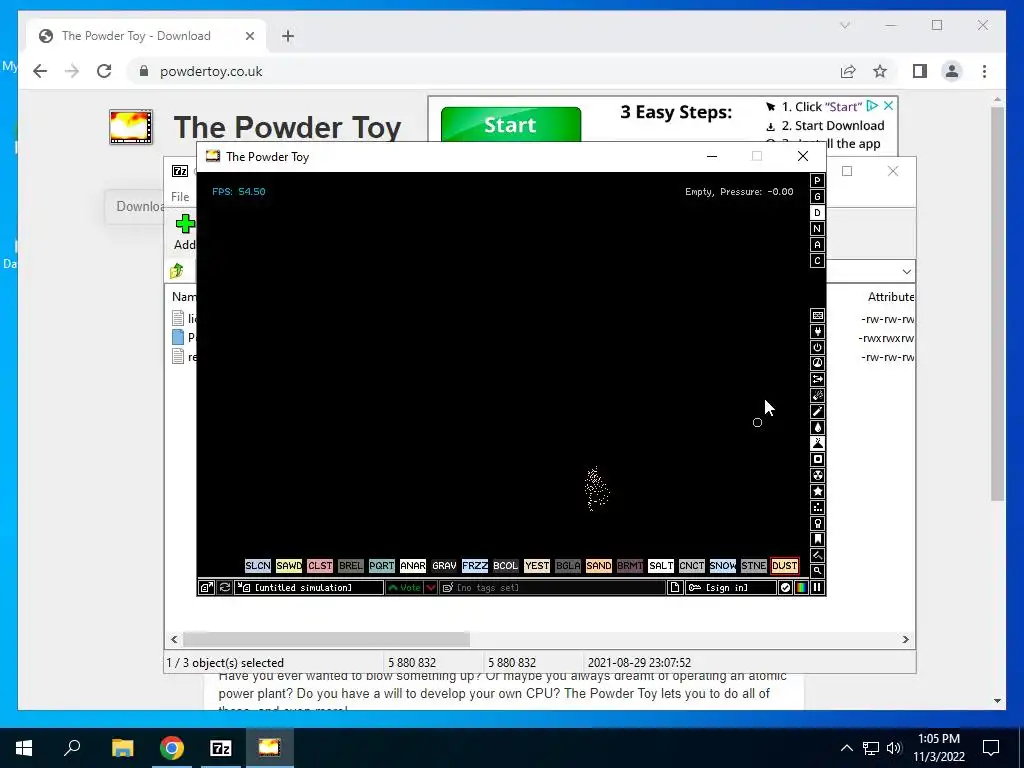Open the Favorites bookmark category icon

coord(817,539)
